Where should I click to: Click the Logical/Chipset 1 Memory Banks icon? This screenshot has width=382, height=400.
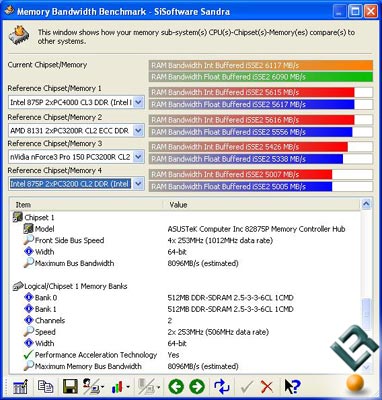[18, 286]
